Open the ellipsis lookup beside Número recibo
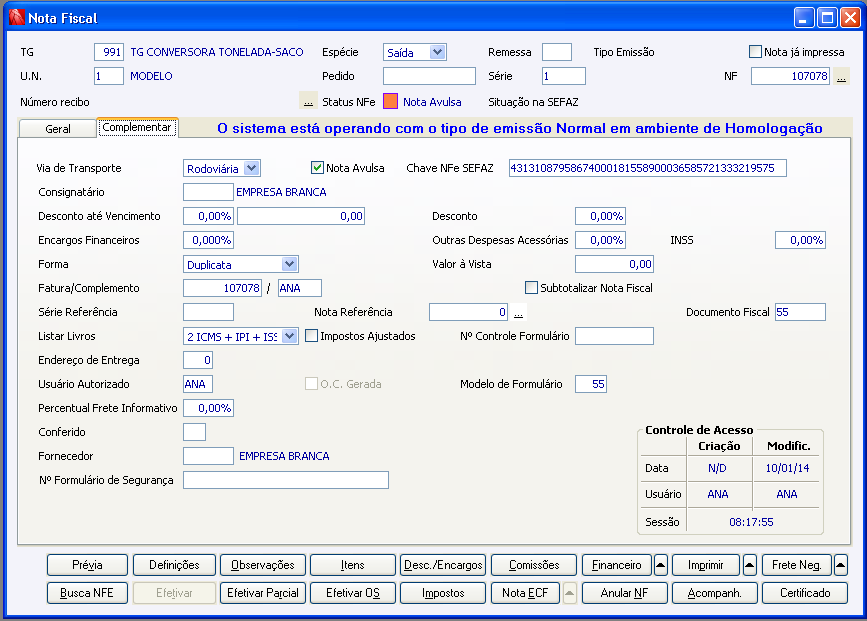 (x=308, y=101)
